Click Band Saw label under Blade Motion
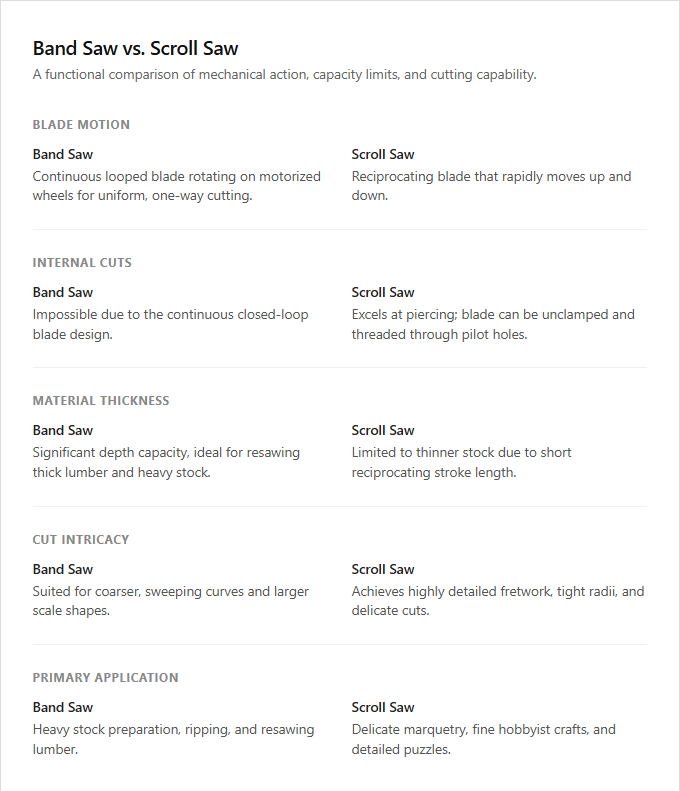Screen dimensions: 680x791 tap(63, 154)
